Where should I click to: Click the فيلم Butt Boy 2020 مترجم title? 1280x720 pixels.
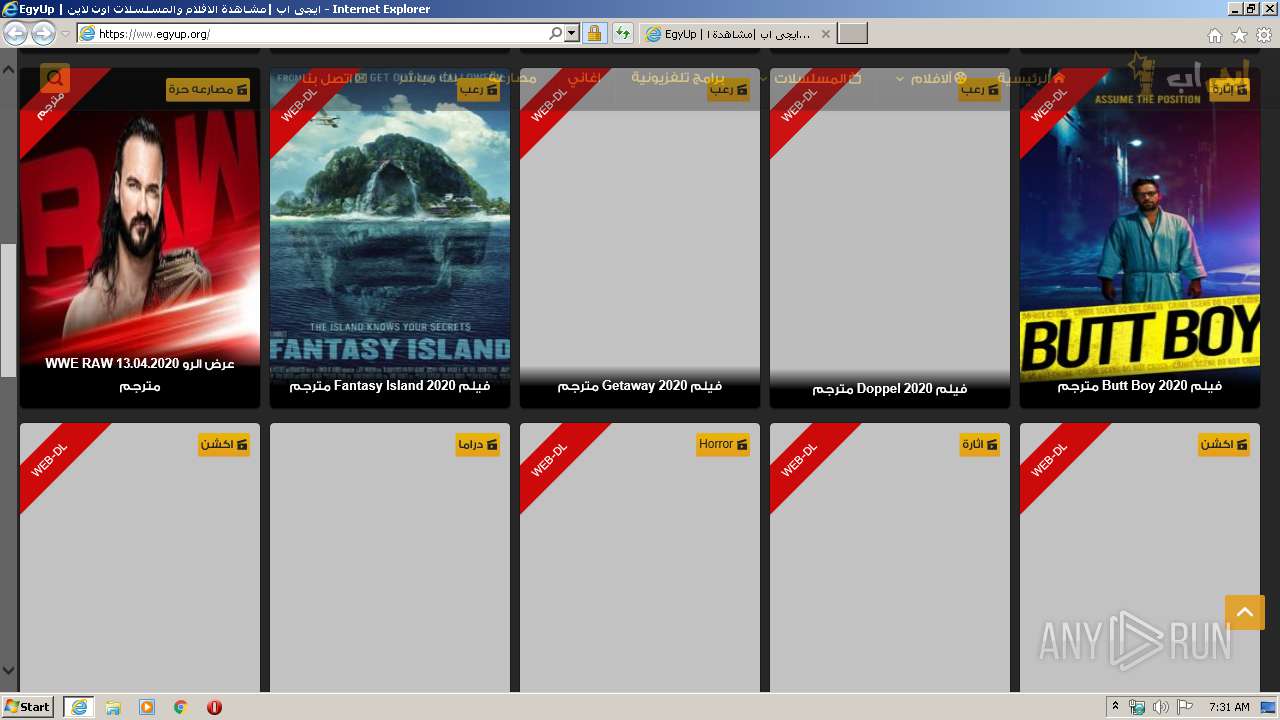(1140, 386)
